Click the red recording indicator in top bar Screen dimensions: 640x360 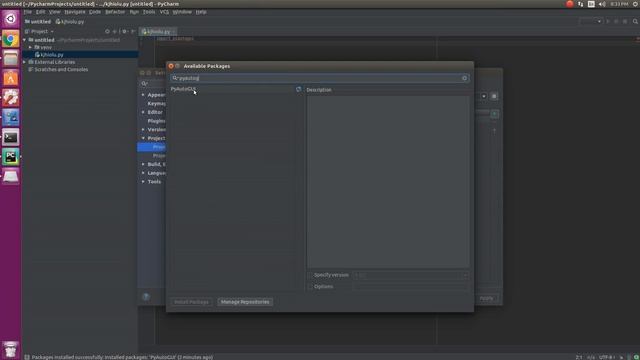[x=569, y=4]
